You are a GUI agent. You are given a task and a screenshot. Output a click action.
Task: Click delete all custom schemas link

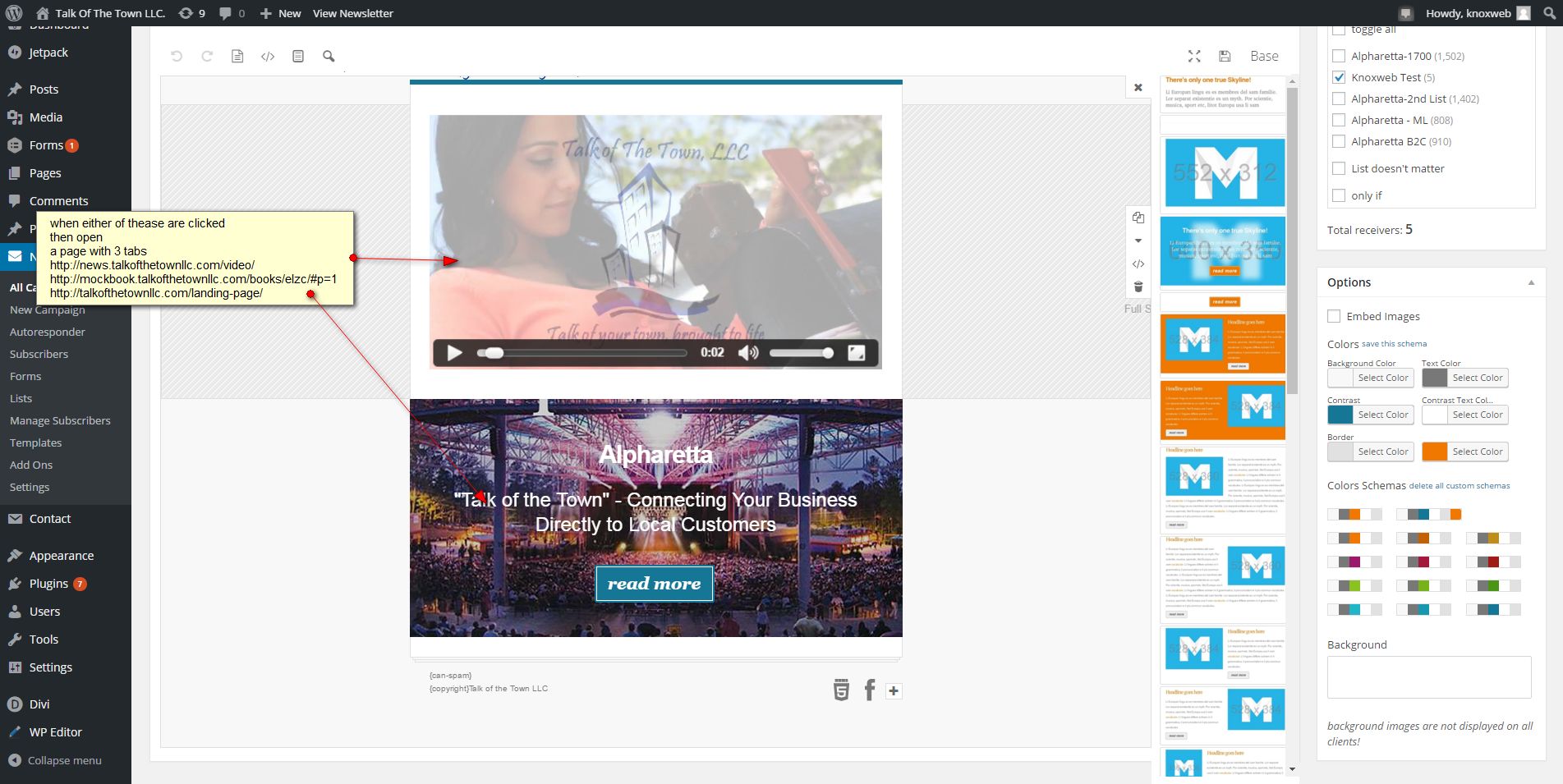pyautogui.click(x=1460, y=486)
